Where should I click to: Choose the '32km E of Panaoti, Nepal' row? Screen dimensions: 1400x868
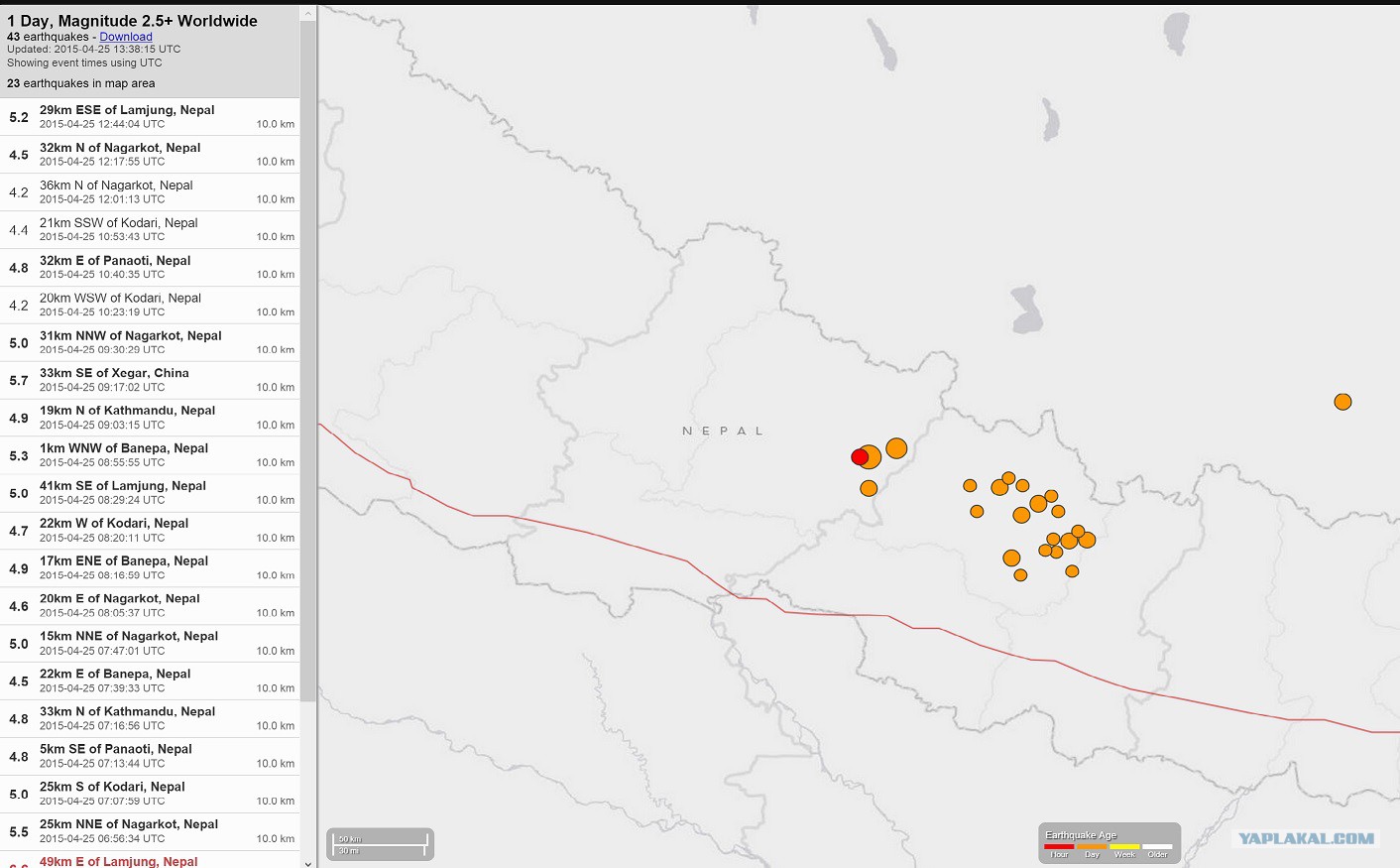(x=150, y=268)
